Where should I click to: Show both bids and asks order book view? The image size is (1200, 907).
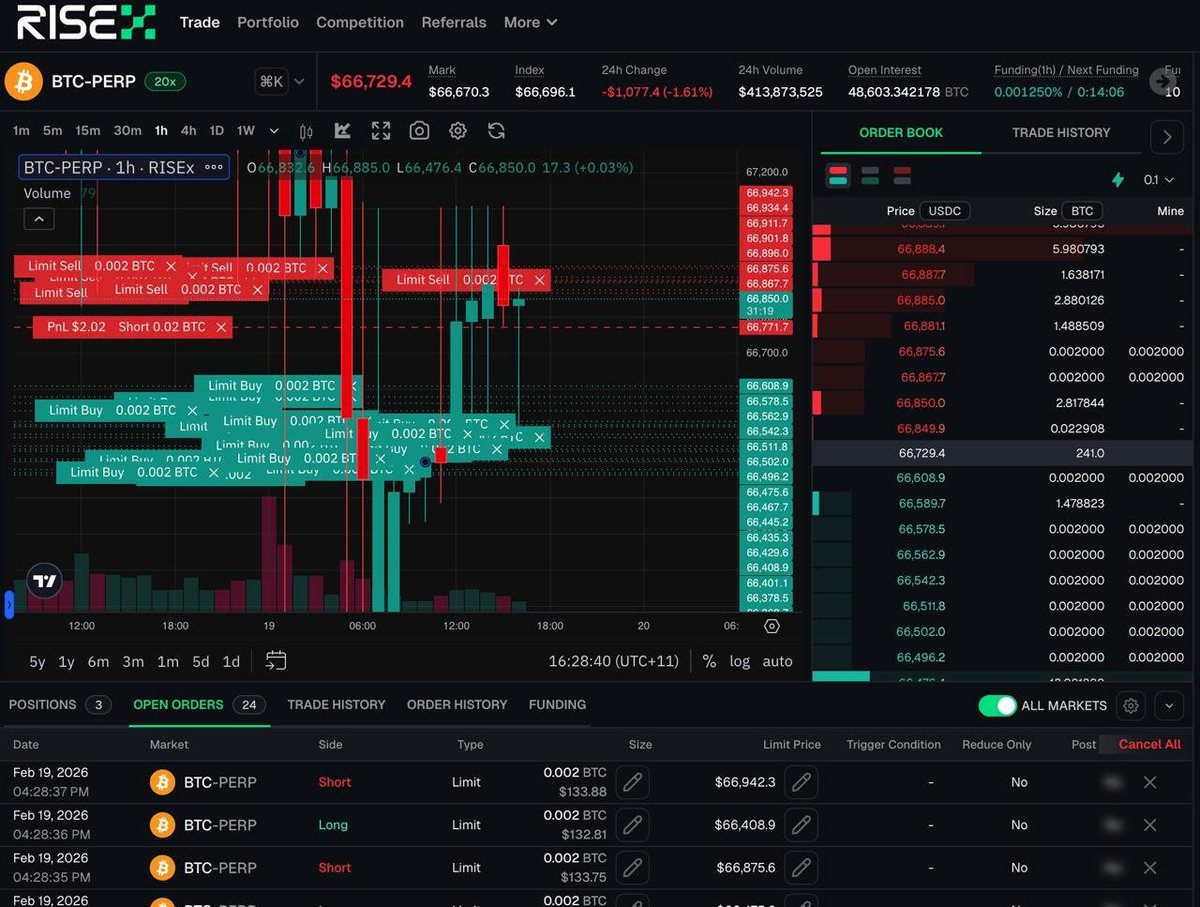(x=839, y=176)
